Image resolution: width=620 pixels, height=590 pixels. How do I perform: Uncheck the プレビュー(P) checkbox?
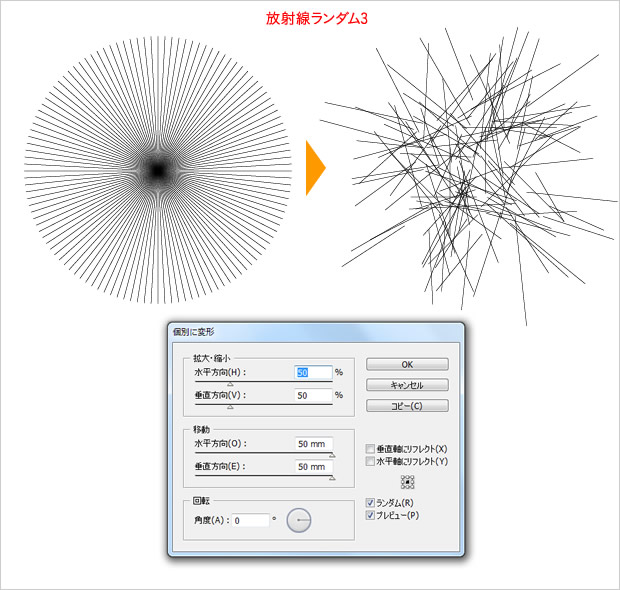[370, 515]
